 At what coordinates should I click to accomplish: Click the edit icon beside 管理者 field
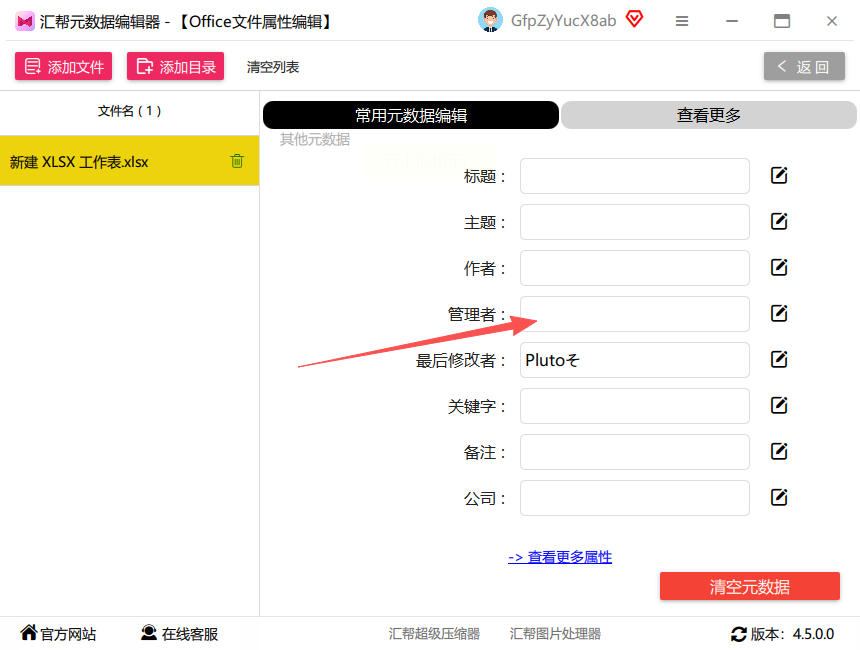(779, 314)
